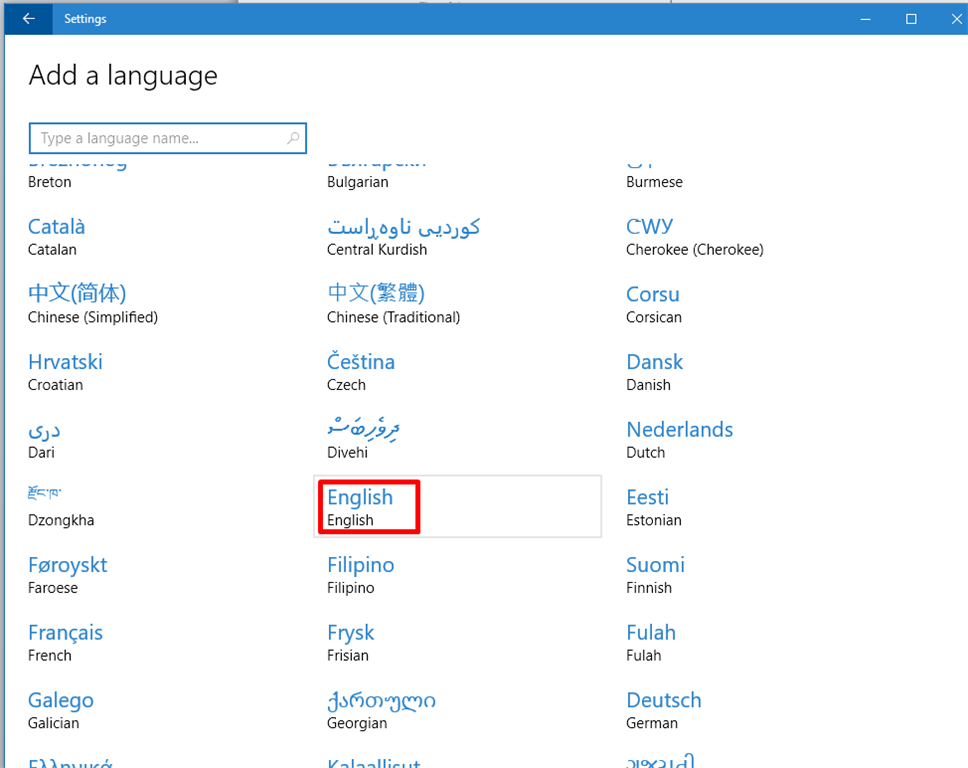This screenshot has width=968, height=768.
Task: Maximize the Settings window
Action: [x=911, y=19]
